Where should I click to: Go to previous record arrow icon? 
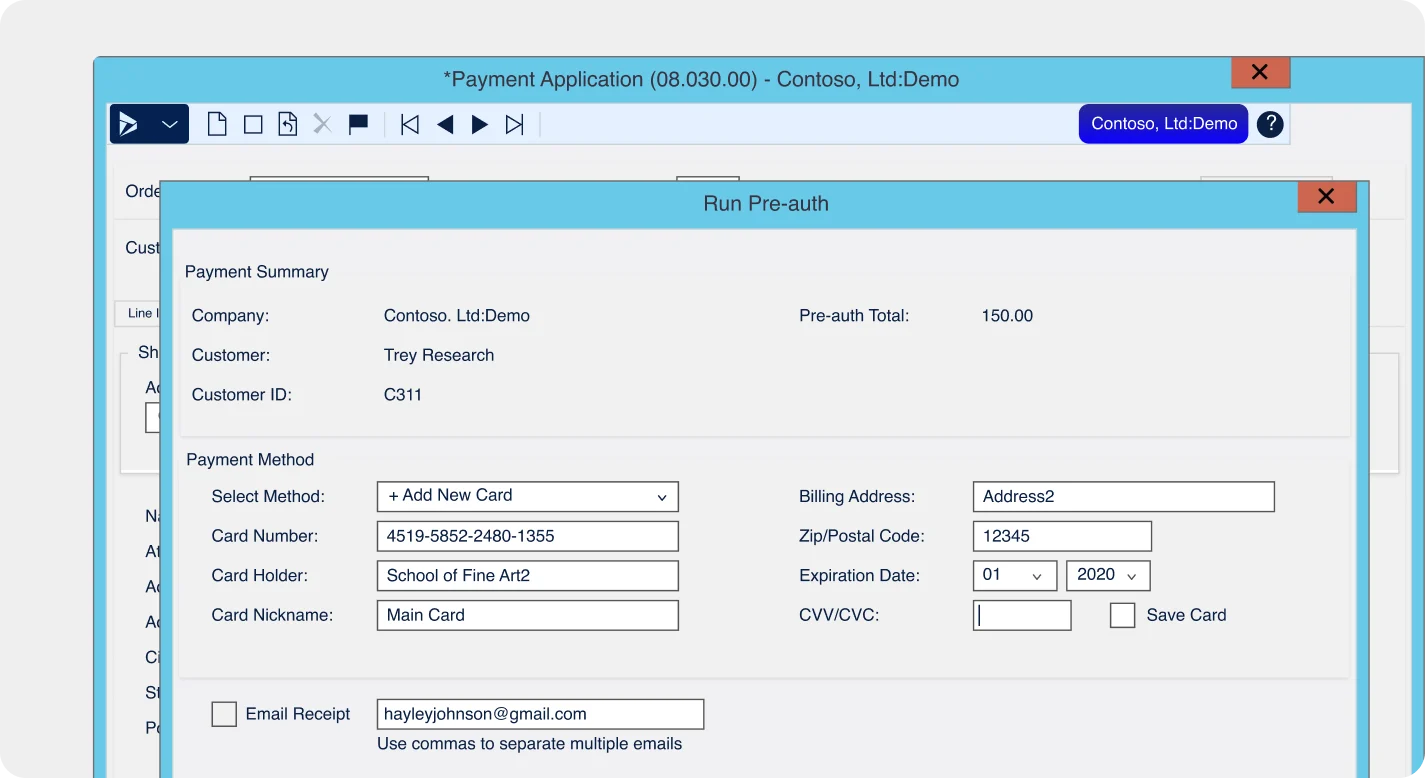coord(445,125)
